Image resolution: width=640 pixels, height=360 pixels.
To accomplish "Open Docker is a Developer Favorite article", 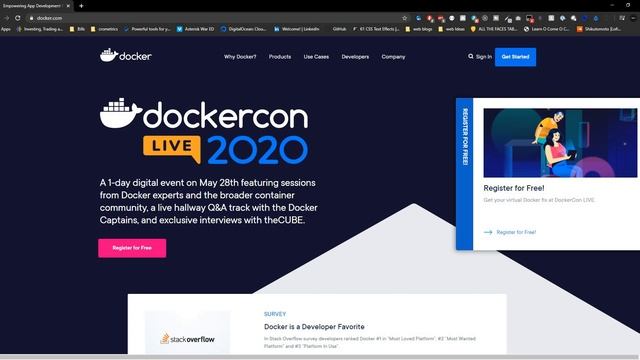I will [x=314, y=327].
